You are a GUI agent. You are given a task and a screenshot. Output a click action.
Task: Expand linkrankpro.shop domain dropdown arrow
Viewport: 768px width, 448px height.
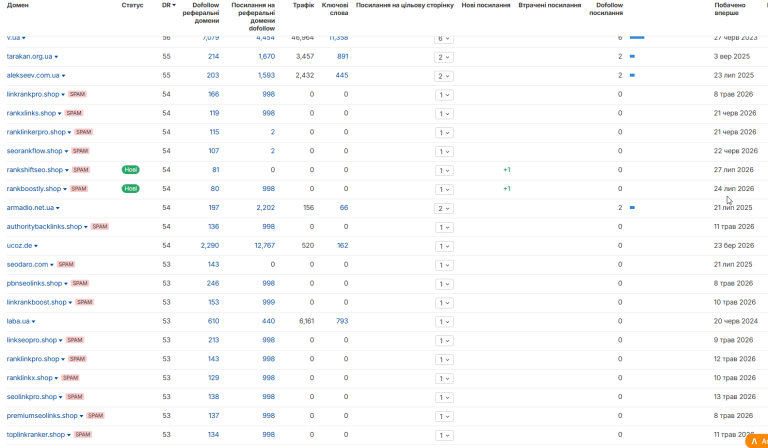(63, 94)
